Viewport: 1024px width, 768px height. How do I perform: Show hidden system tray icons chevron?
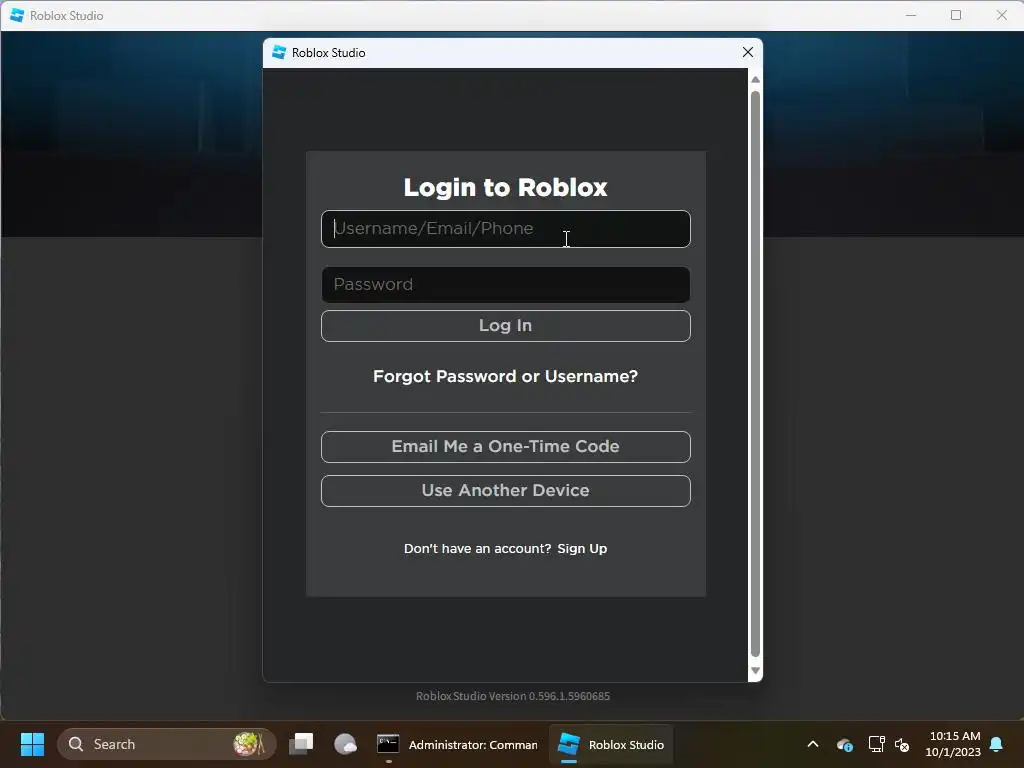pos(813,744)
